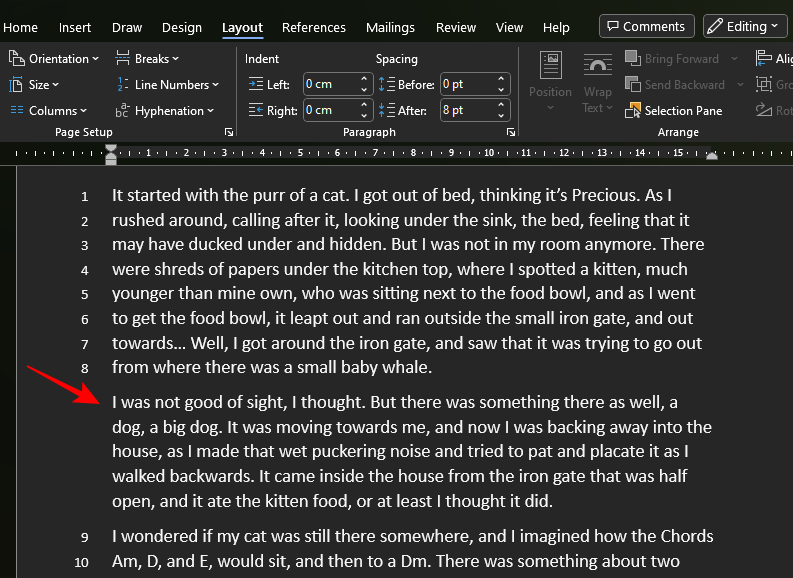
Task: Click the Spacing After icon
Action: 387,110
